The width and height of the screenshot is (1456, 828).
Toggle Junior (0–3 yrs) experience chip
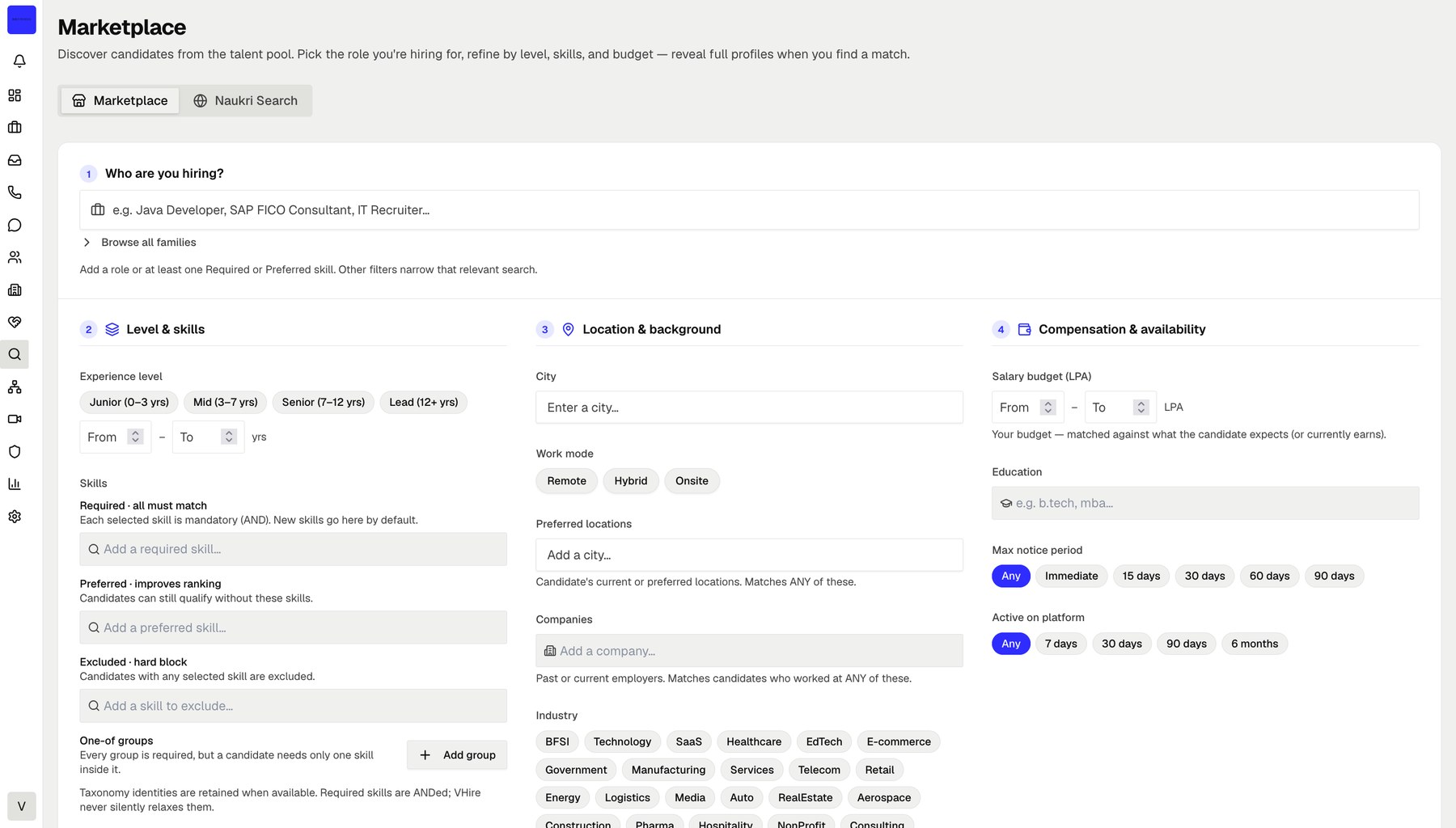coord(129,402)
